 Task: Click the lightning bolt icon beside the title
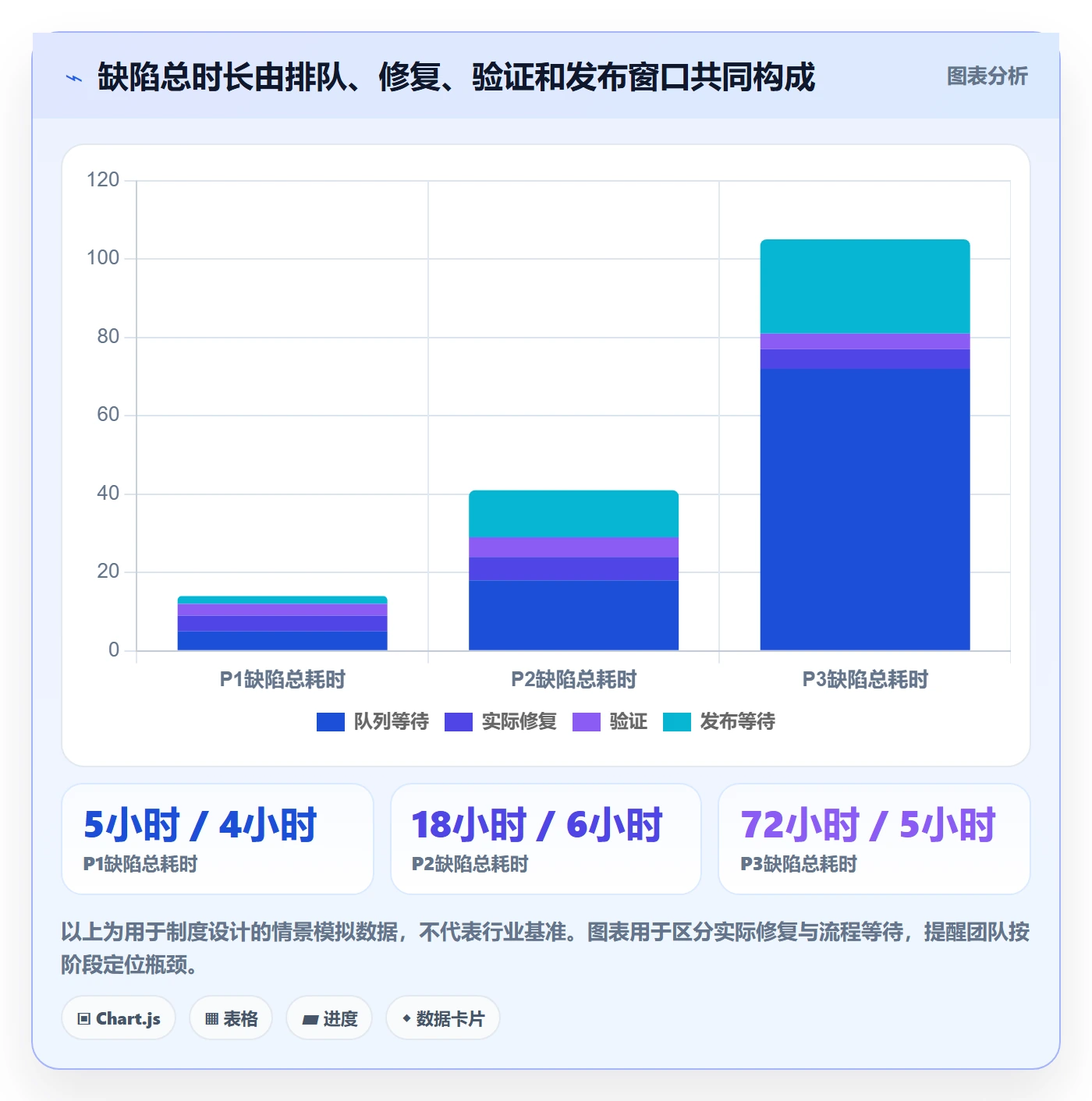point(74,78)
